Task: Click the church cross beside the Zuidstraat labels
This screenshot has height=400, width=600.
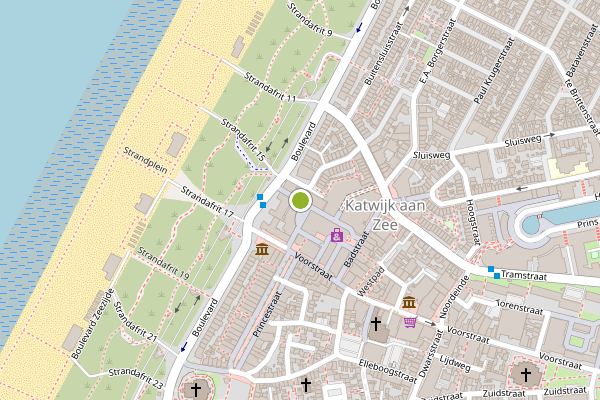Action: (526, 375)
